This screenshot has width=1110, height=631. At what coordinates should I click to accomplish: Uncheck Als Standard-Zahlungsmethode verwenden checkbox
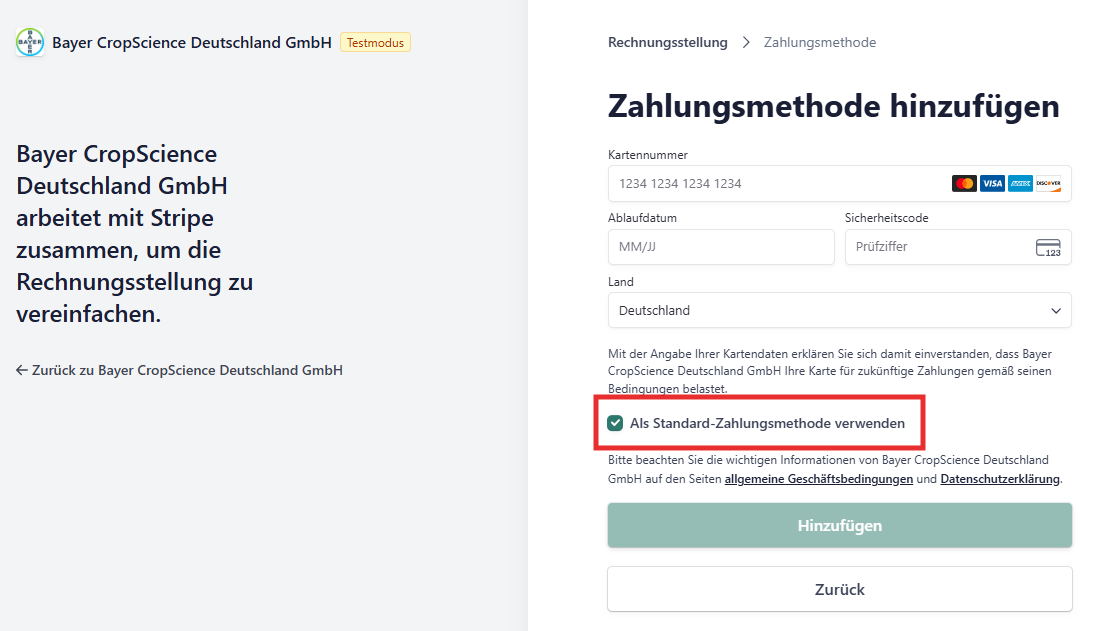click(615, 423)
